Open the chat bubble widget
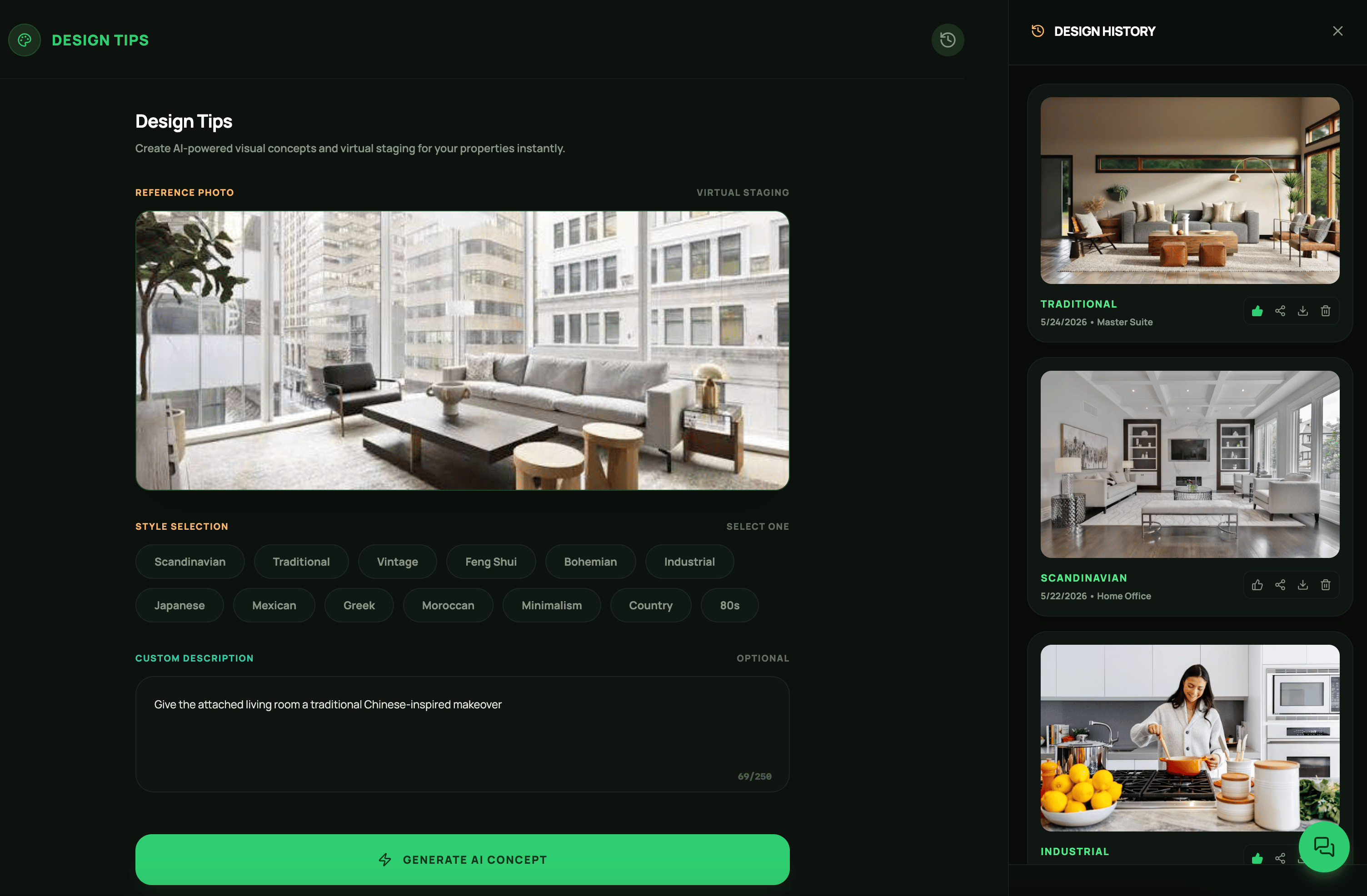 point(1323,846)
